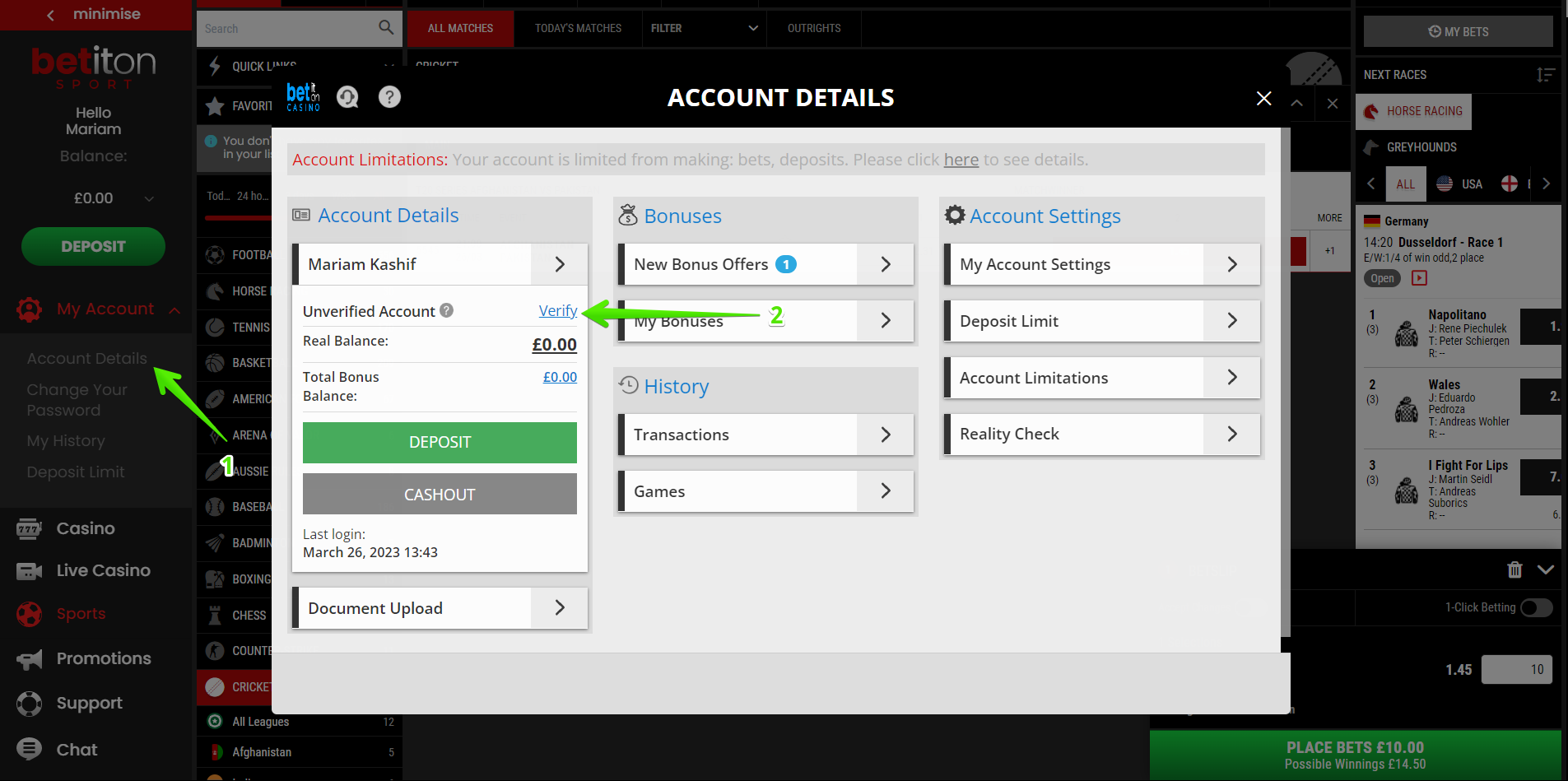Click the Total Bonus Balance £0.00 link
The image size is (1568, 781).
(x=560, y=377)
